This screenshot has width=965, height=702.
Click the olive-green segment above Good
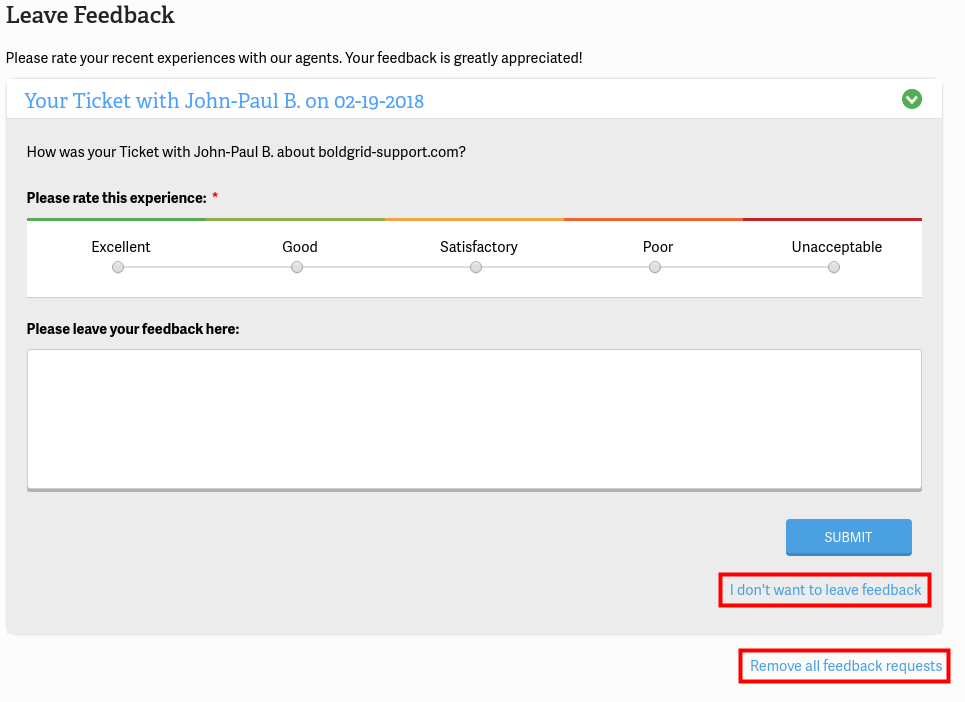(x=295, y=219)
